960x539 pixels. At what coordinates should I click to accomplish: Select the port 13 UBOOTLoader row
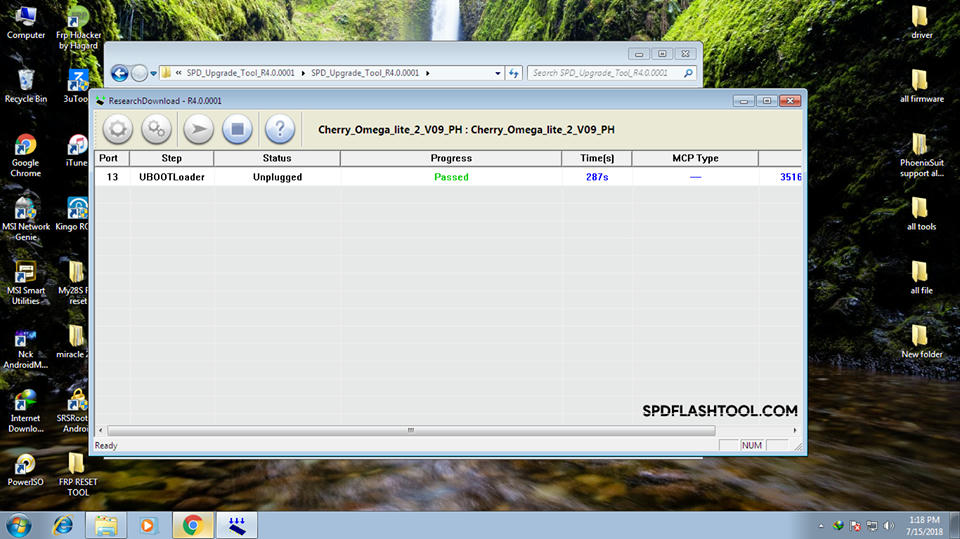coord(400,177)
